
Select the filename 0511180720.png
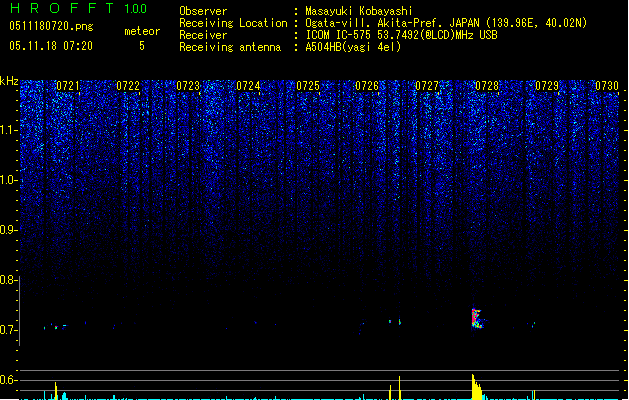point(51,26)
